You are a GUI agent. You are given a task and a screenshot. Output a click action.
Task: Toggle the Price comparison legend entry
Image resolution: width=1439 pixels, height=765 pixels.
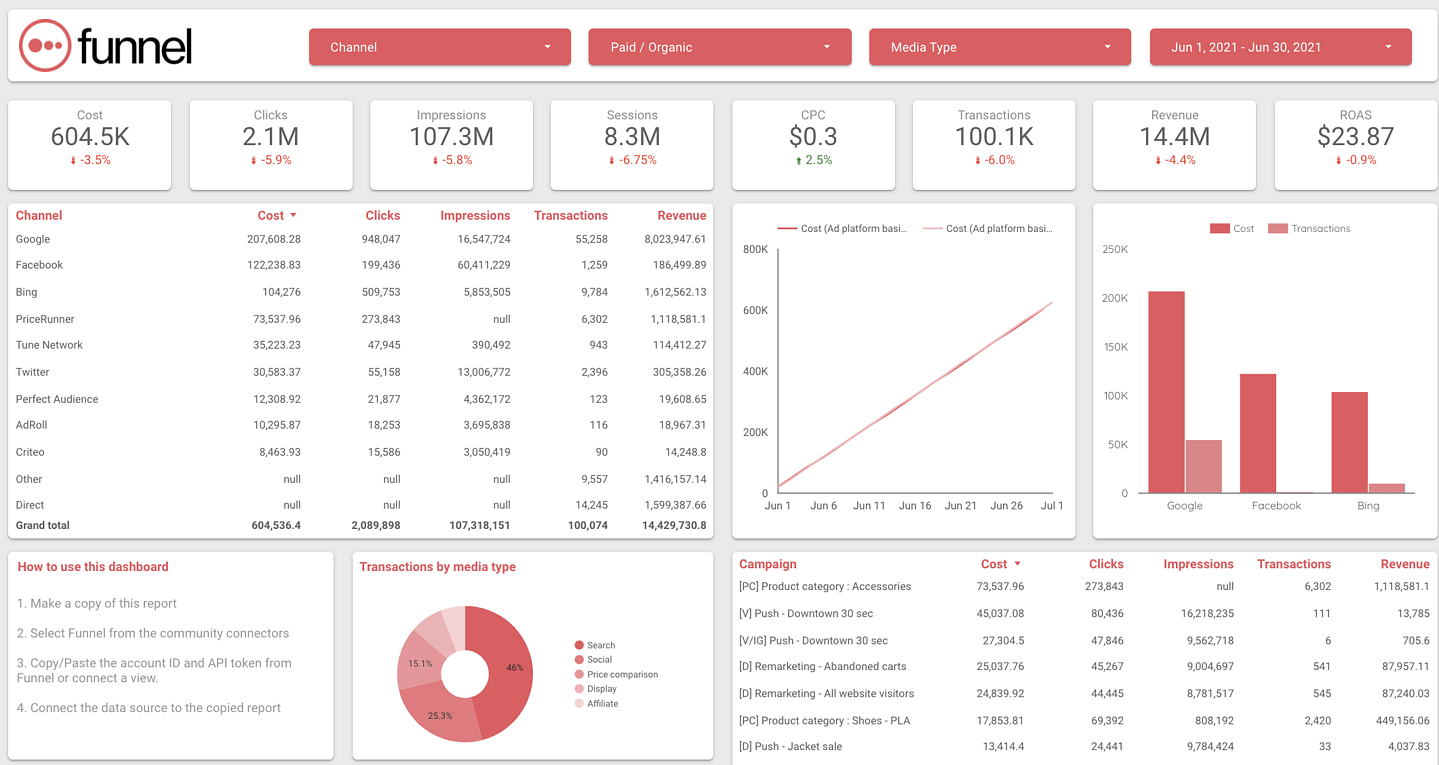coord(578,674)
